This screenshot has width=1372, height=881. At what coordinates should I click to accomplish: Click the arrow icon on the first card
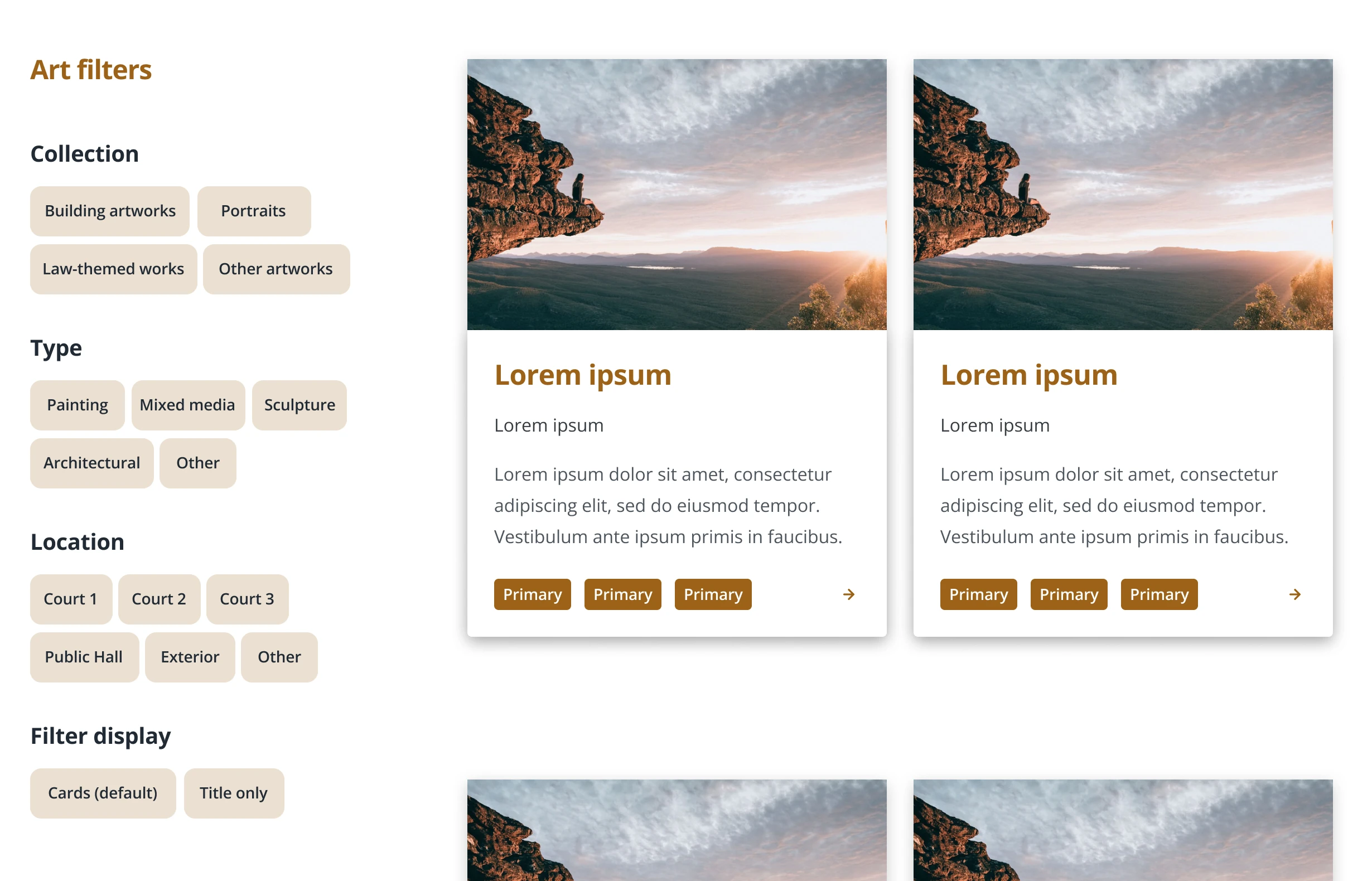pyautogui.click(x=848, y=594)
